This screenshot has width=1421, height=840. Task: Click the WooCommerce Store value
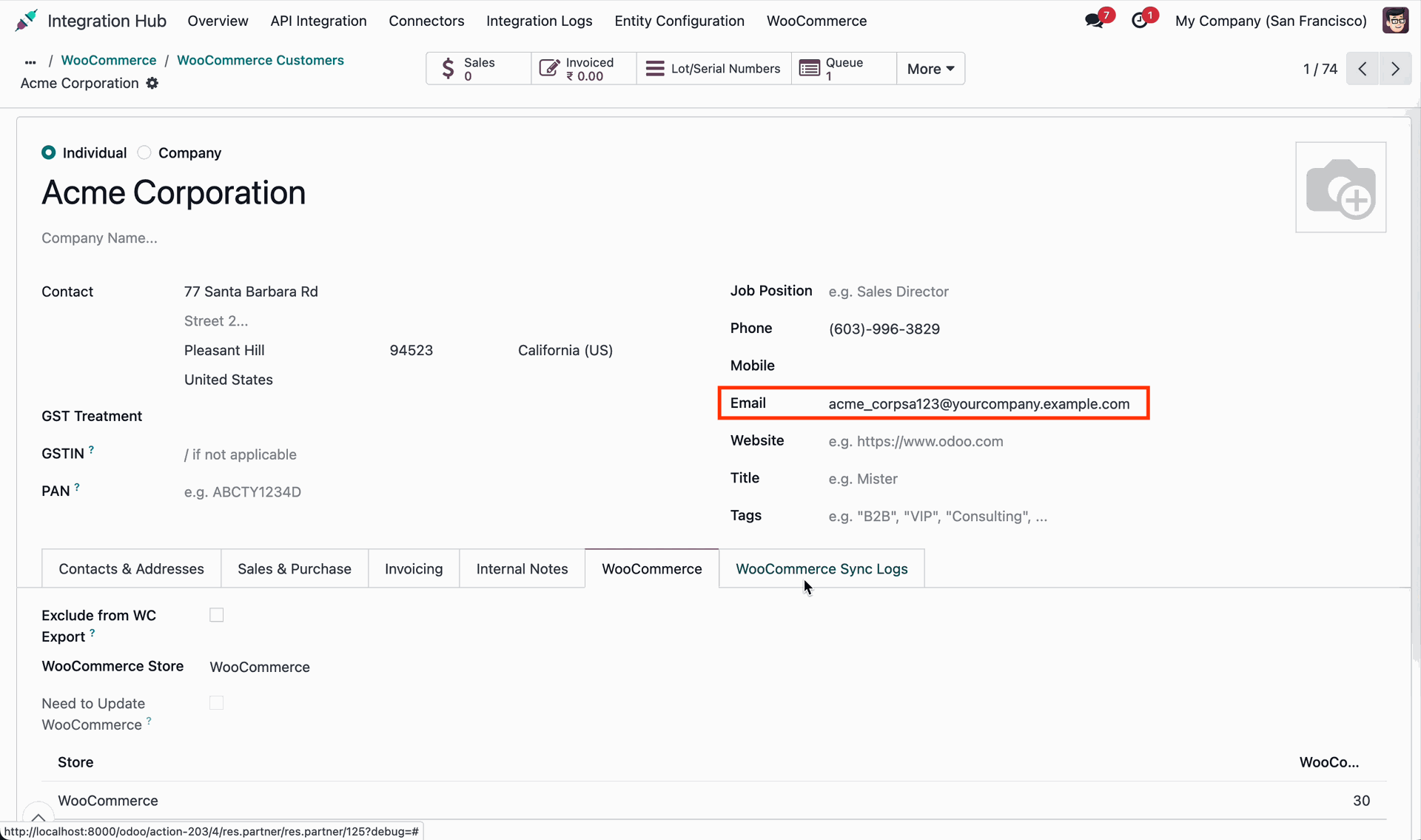click(x=259, y=667)
